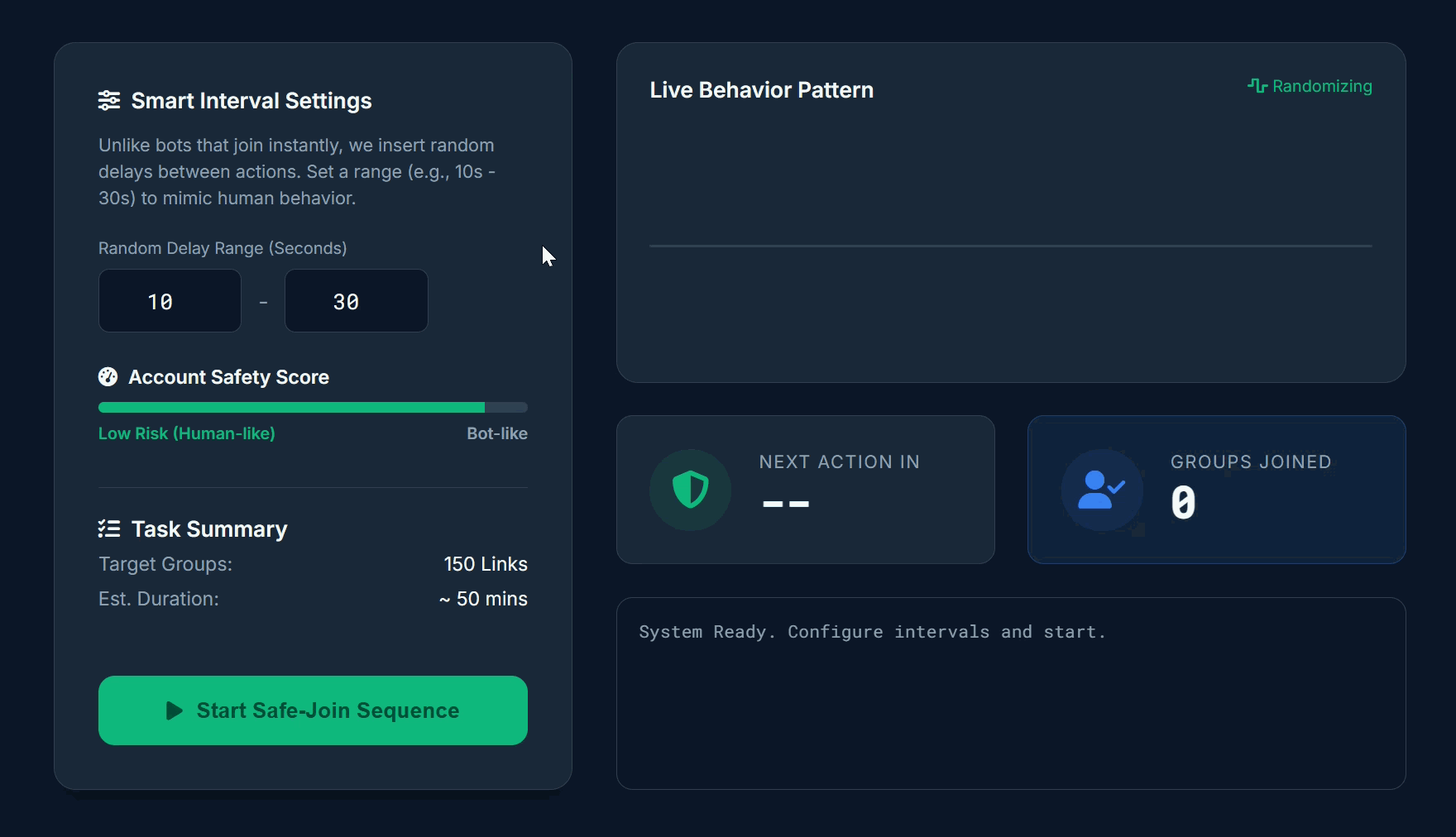Click the sliders icon beside Smart Interval Settings
Image resolution: width=1456 pixels, height=837 pixels.
(109, 100)
